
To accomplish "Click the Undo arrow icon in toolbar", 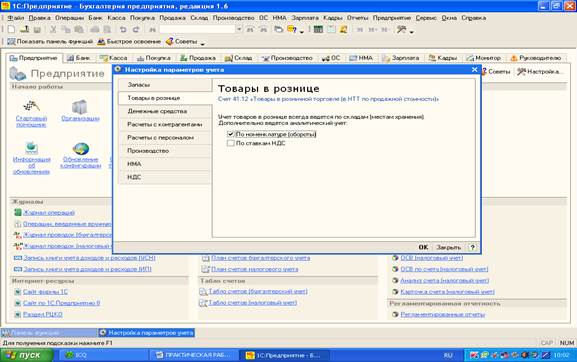I will click(123, 29).
